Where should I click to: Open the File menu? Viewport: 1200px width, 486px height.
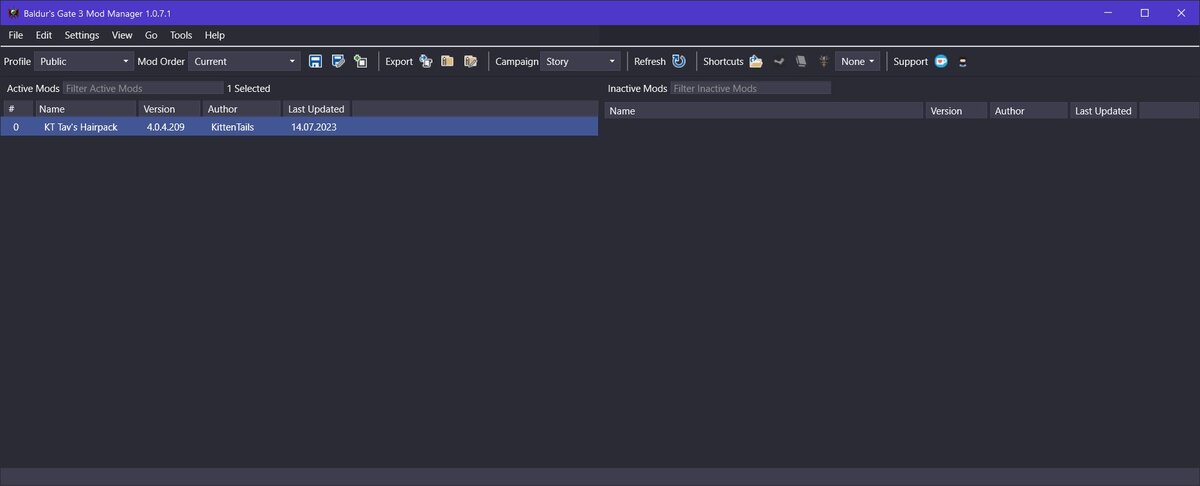15,35
